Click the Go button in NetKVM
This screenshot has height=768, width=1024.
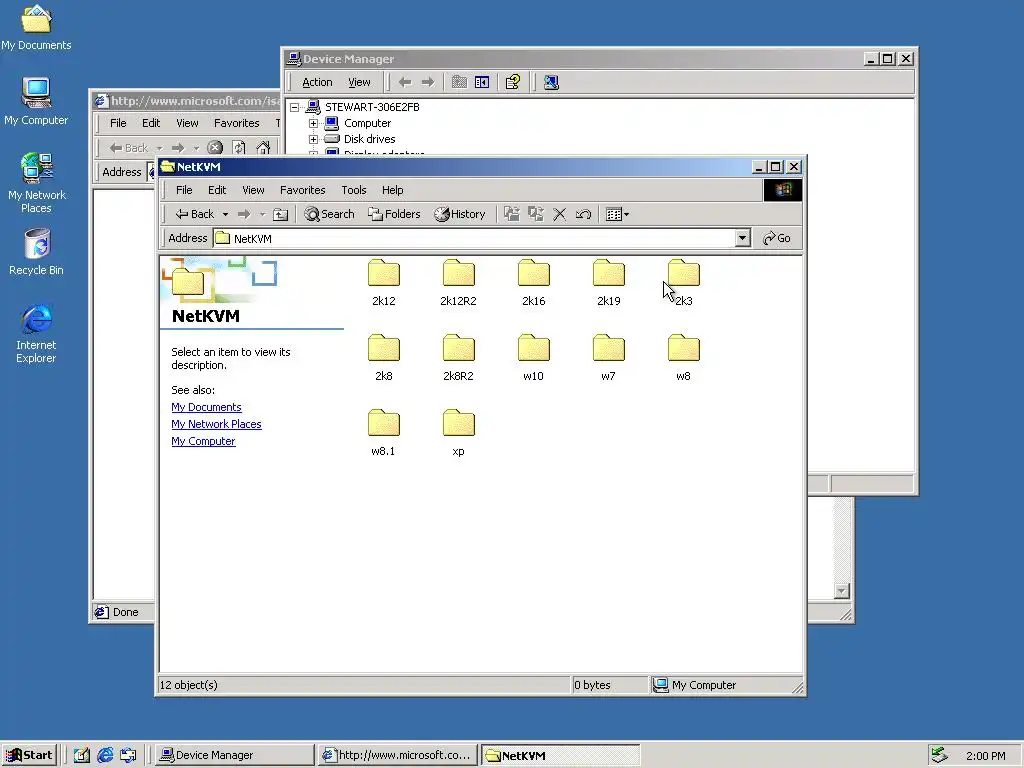777,238
